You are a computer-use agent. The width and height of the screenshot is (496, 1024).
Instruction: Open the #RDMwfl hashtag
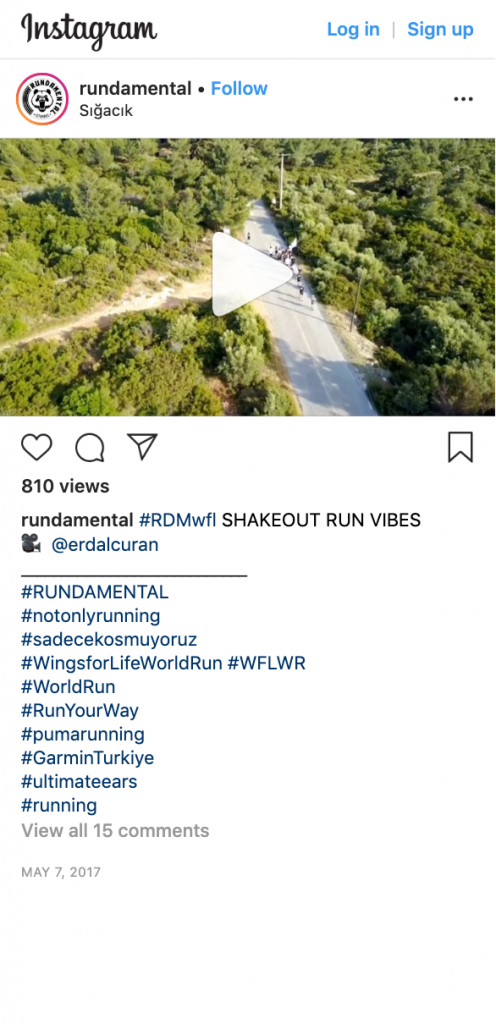(178, 520)
